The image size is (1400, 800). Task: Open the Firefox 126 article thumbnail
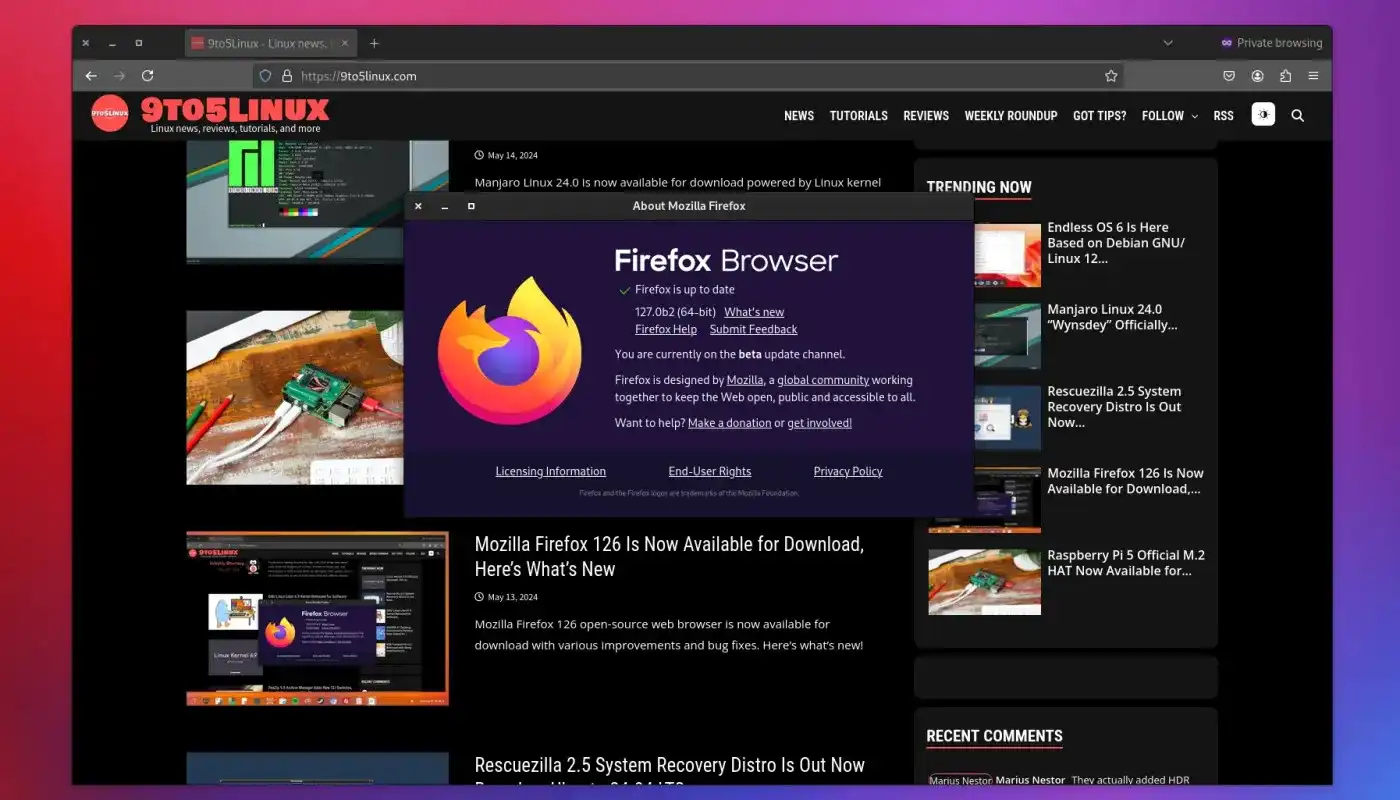point(317,618)
